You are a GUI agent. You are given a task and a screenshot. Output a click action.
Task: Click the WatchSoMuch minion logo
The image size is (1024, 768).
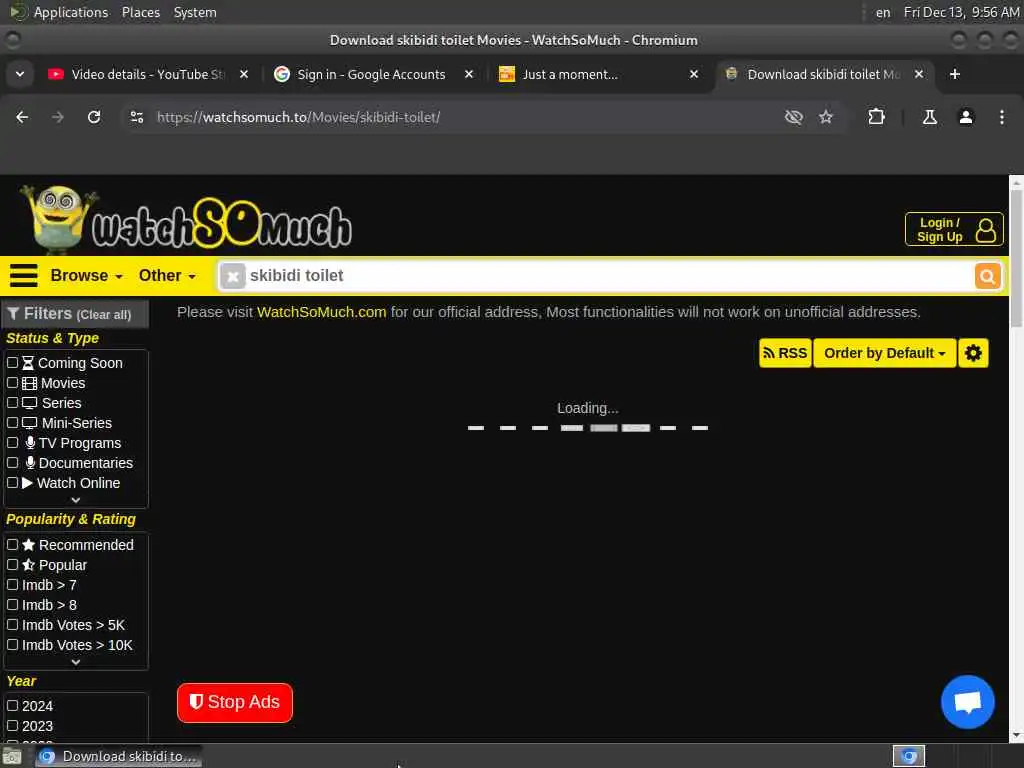187,221
